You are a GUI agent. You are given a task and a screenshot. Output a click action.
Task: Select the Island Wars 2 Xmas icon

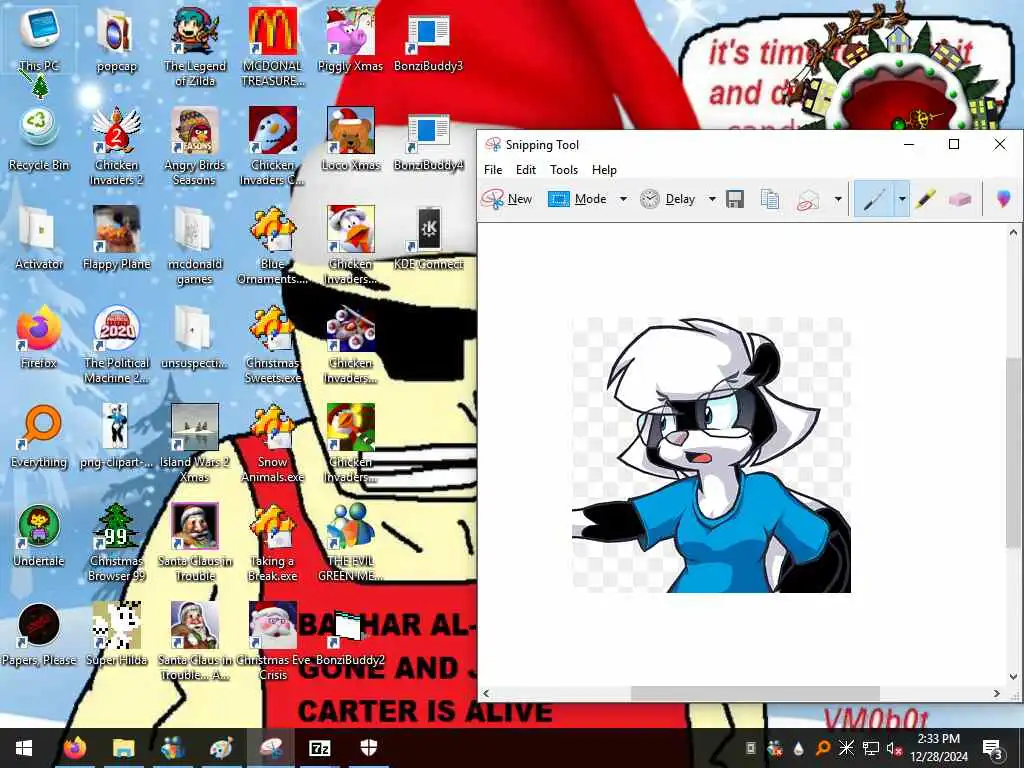tap(195, 444)
